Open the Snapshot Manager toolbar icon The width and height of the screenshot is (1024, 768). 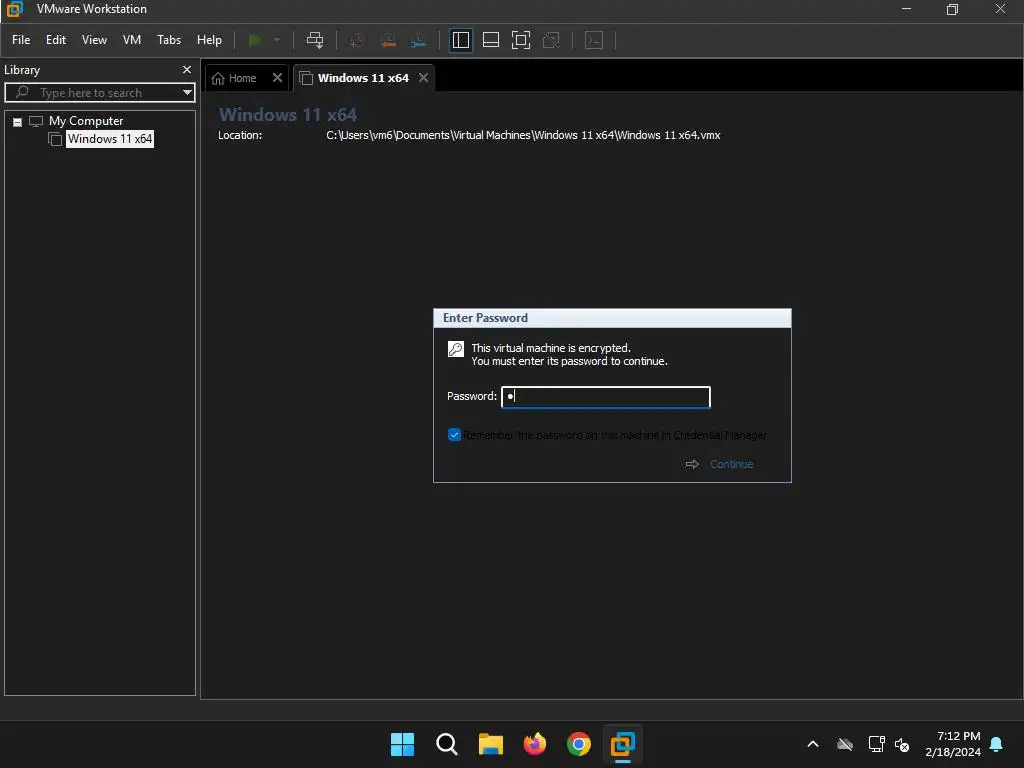tap(419, 40)
